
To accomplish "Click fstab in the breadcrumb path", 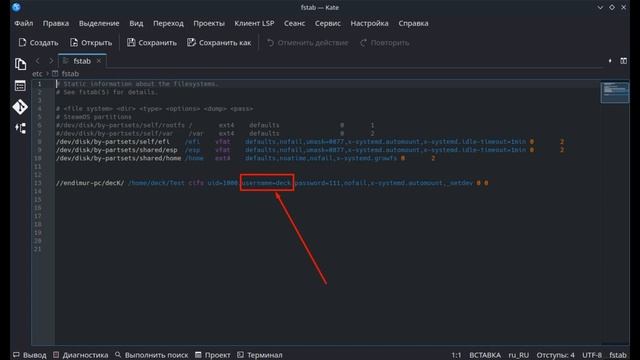I will coord(70,74).
